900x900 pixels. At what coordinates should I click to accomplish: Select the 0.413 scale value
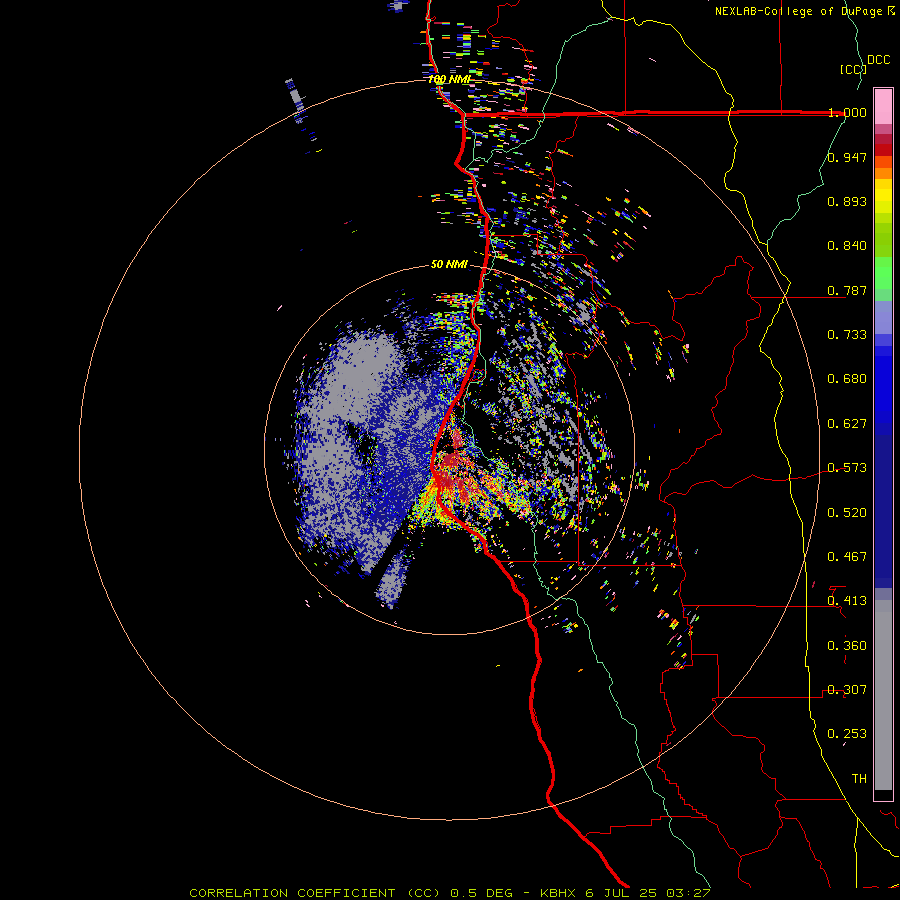point(847,601)
